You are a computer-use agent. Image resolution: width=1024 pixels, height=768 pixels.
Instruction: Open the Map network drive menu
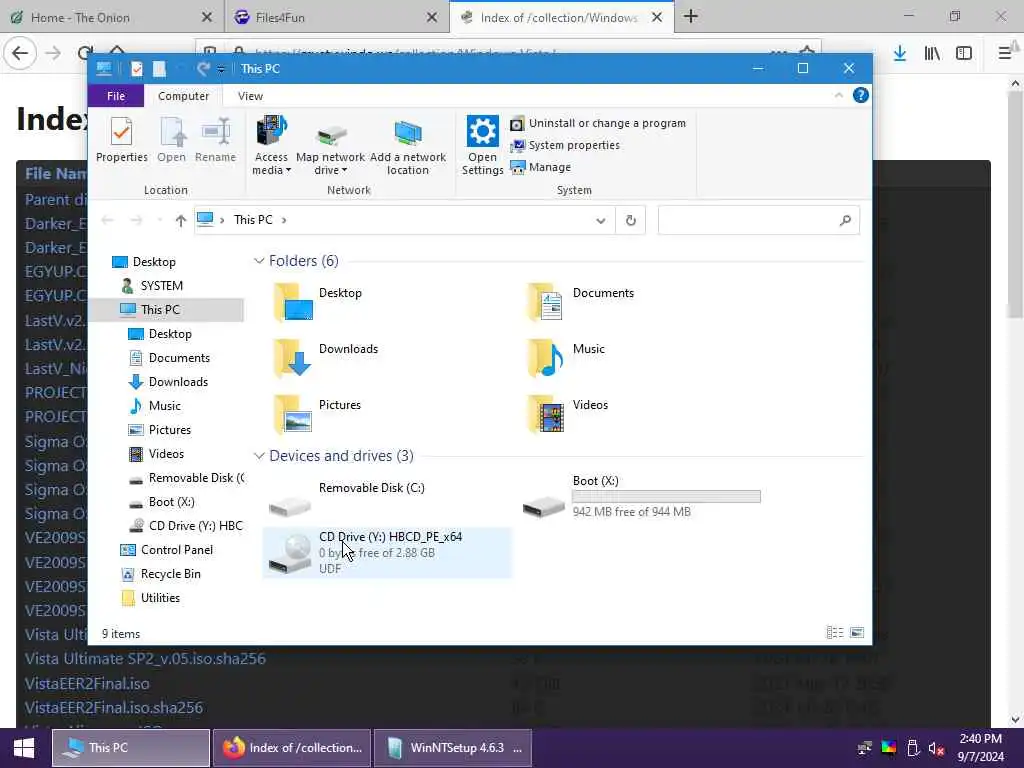click(330, 145)
